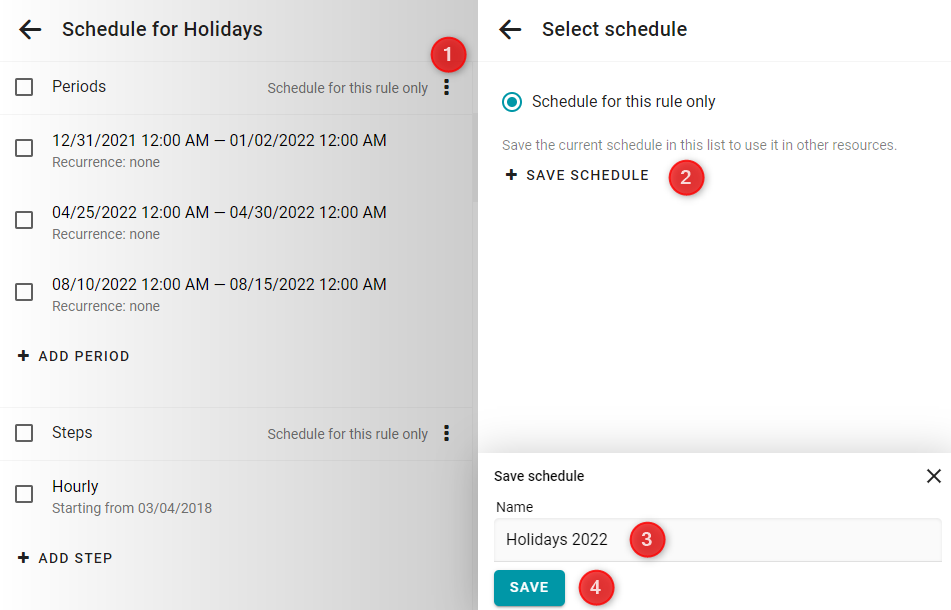Screen dimensions: 951x610
Task: Select 'Schedule for this rule only' radio
Action: pyautogui.click(x=512, y=102)
